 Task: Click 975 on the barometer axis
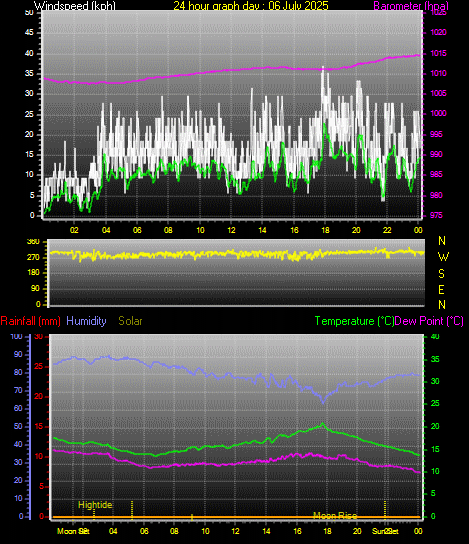click(x=436, y=215)
